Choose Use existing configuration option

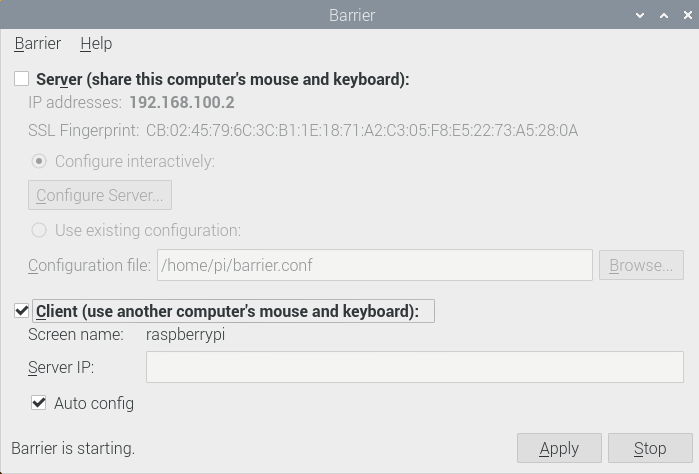point(39,230)
